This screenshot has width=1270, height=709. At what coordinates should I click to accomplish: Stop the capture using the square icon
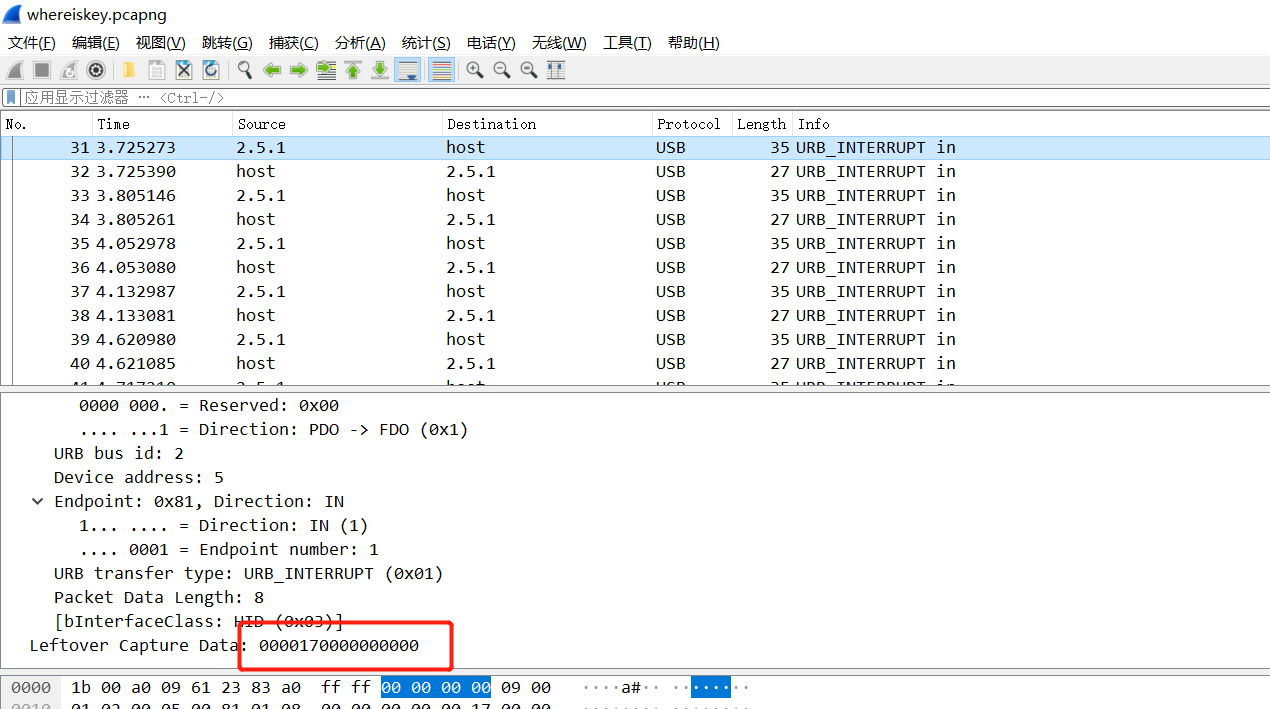click(42, 70)
